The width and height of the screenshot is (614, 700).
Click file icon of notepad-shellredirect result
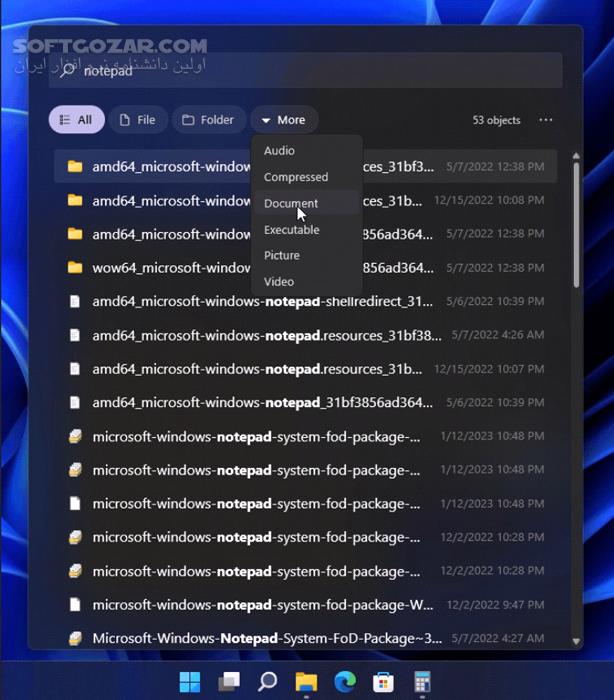pyautogui.click(x=75, y=301)
